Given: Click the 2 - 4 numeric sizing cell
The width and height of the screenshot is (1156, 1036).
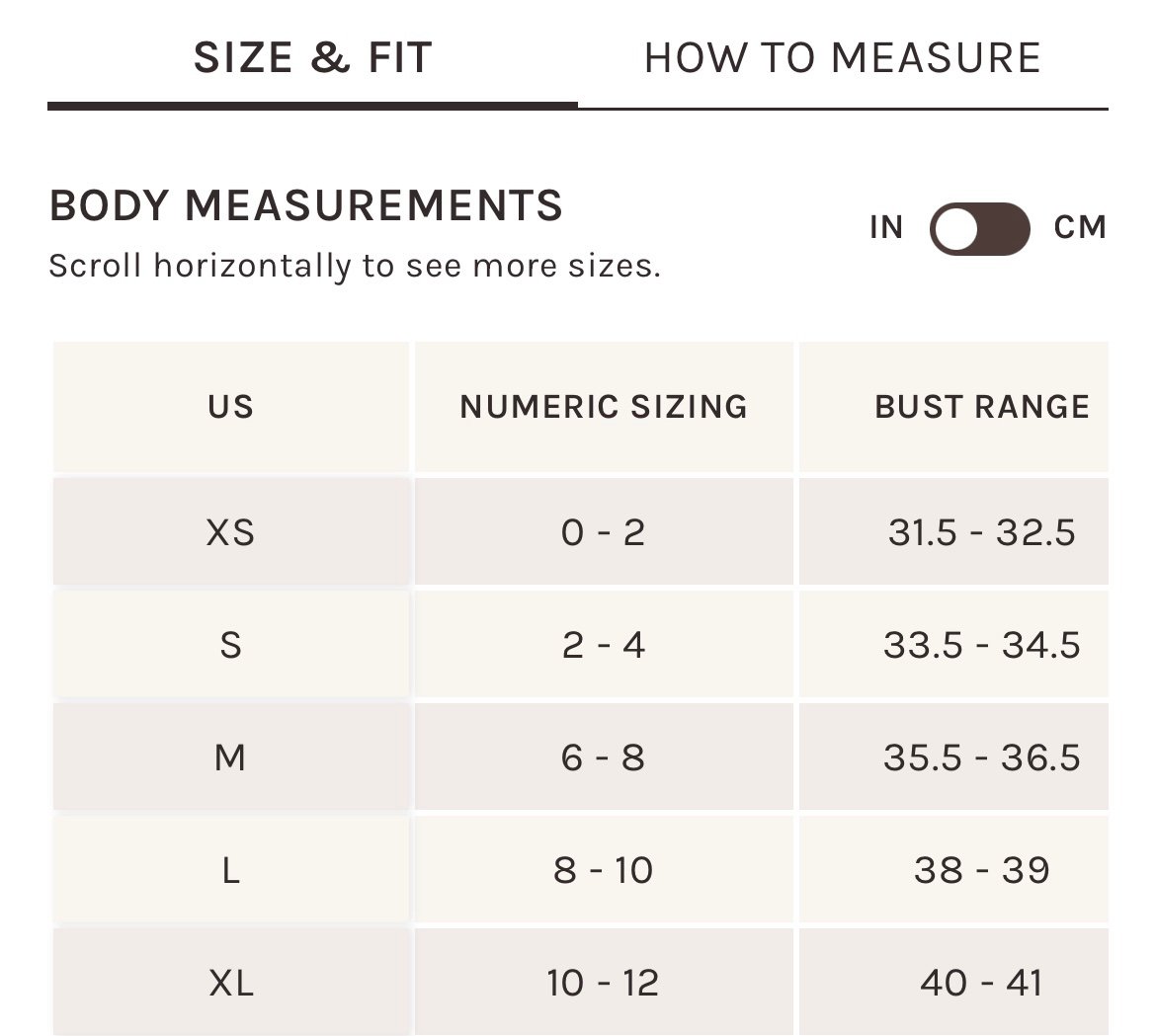Looking at the screenshot, I should click(x=604, y=646).
